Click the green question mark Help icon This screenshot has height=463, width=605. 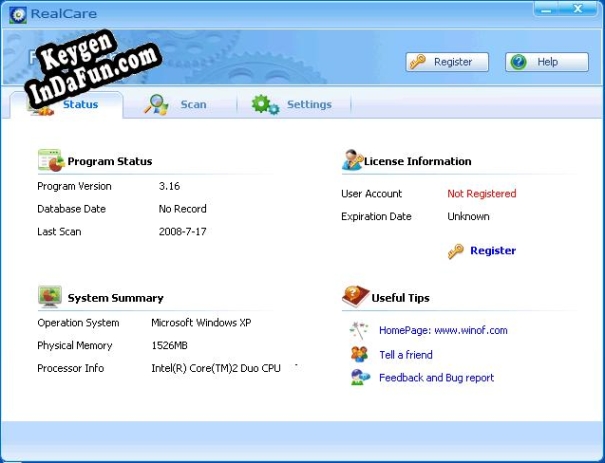[x=518, y=62]
